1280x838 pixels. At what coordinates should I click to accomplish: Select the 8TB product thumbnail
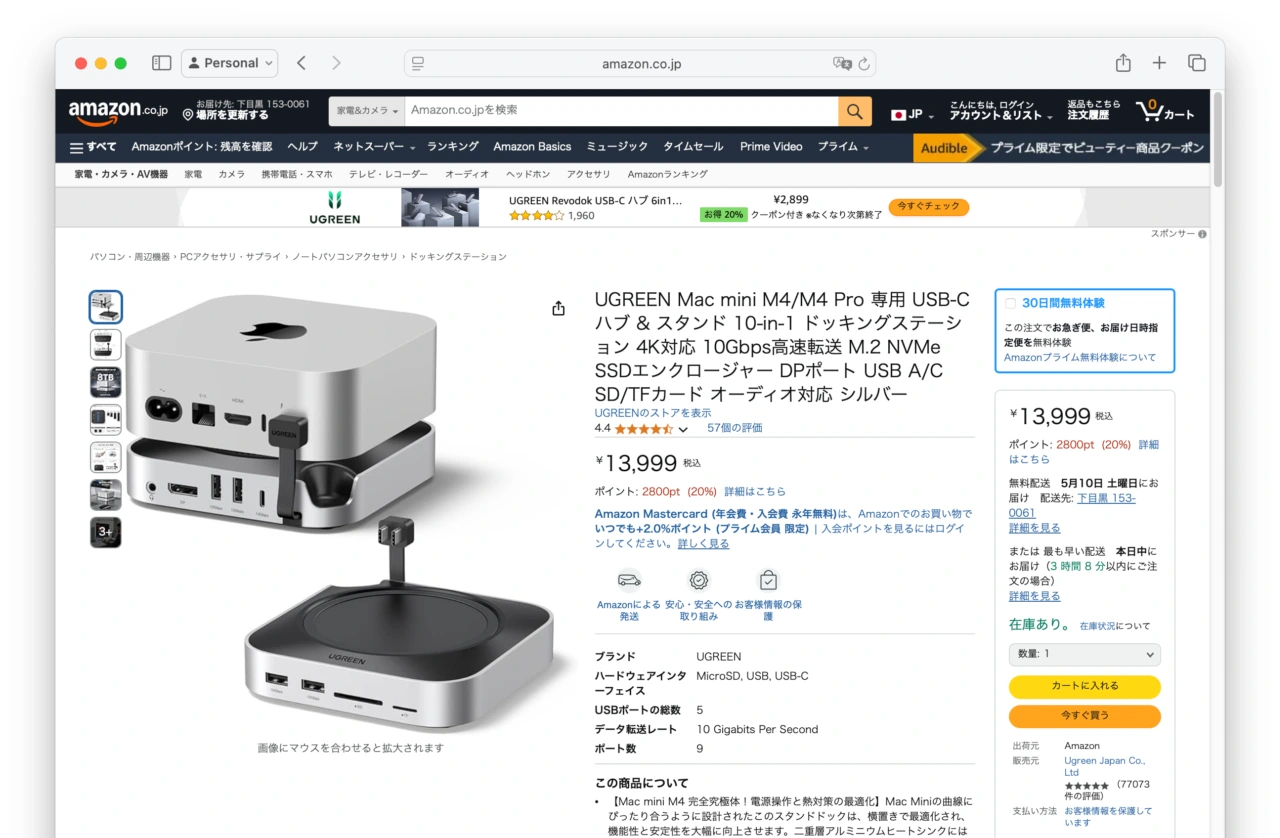[105, 382]
